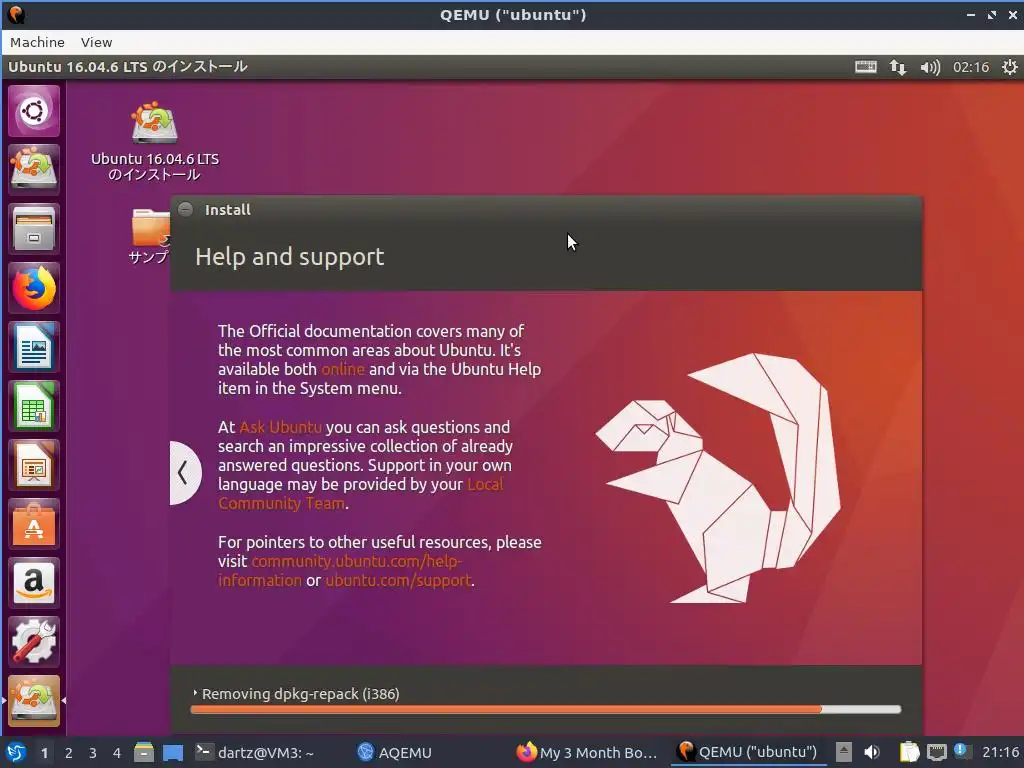Click the Ubiquity installer launcher icon below Dash
Viewport: 1024px width, 768px height.
(x=34, y=170)
